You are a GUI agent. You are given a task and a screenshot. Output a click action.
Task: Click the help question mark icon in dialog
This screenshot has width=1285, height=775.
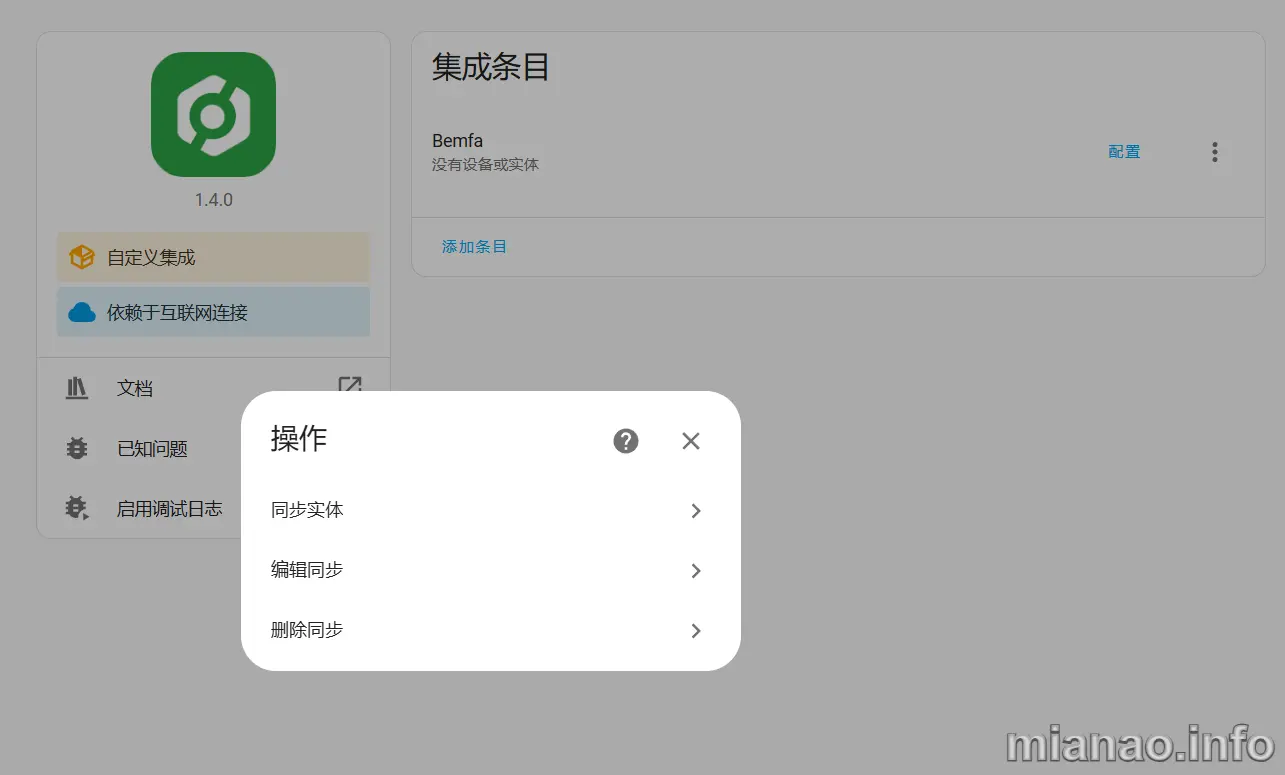click(x=626, y=441)
